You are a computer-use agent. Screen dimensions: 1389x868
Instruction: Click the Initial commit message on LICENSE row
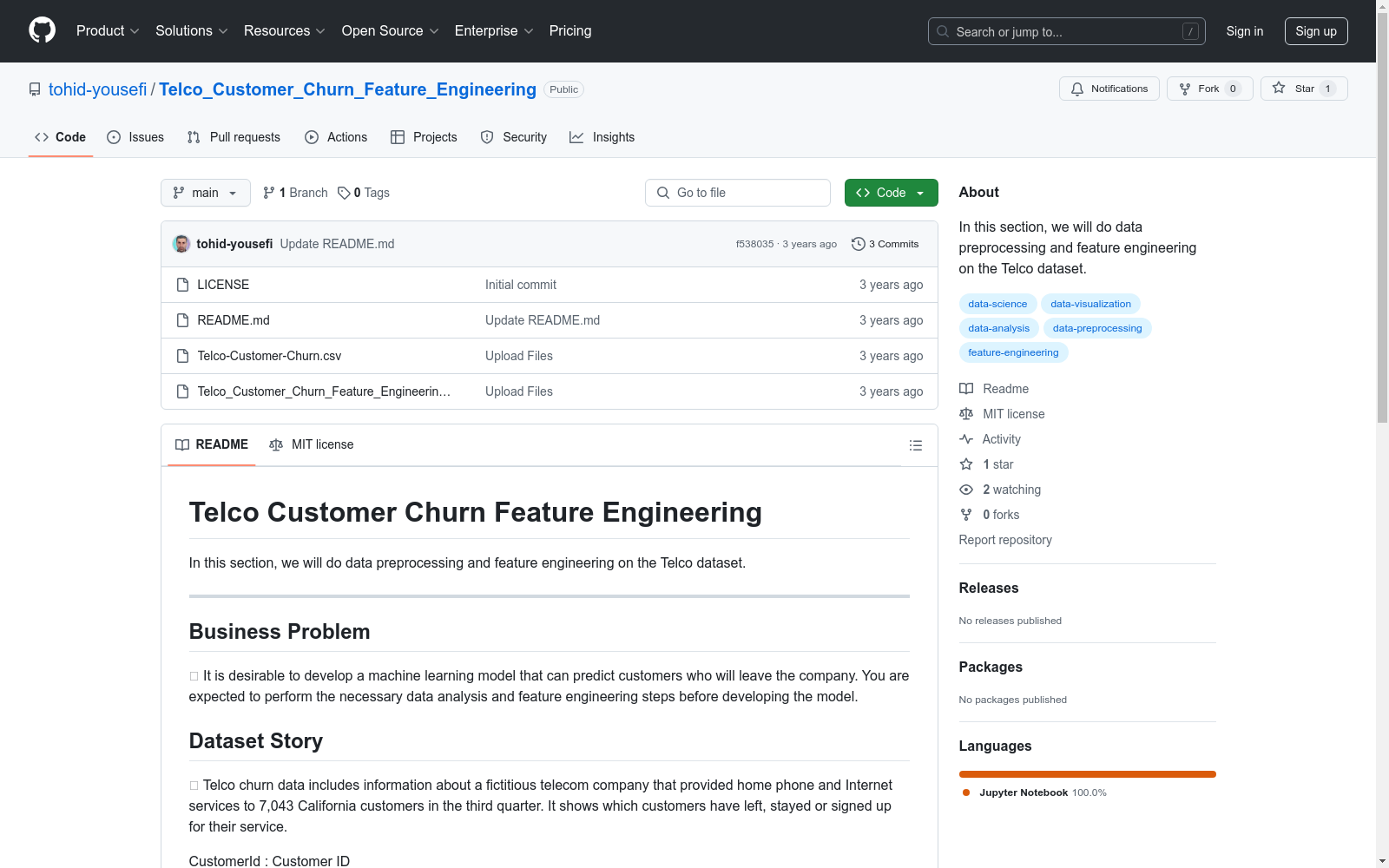[x=521, y=285]
